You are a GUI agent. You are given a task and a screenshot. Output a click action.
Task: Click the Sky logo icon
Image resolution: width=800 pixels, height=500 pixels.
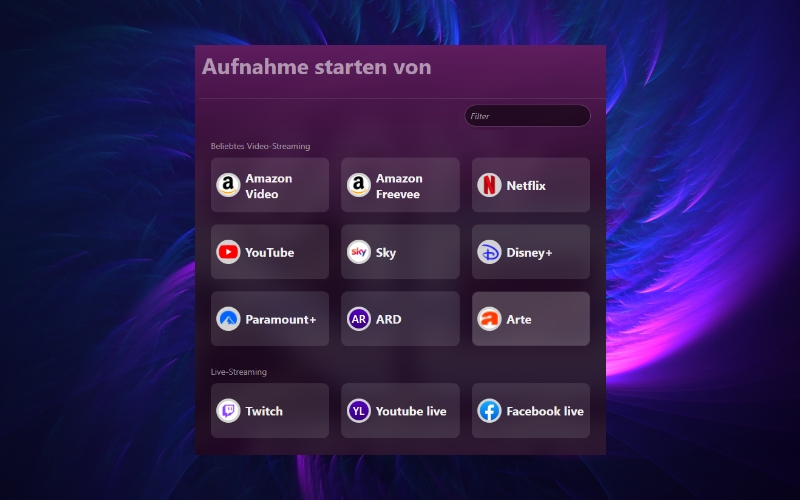(x=359, y=252)
